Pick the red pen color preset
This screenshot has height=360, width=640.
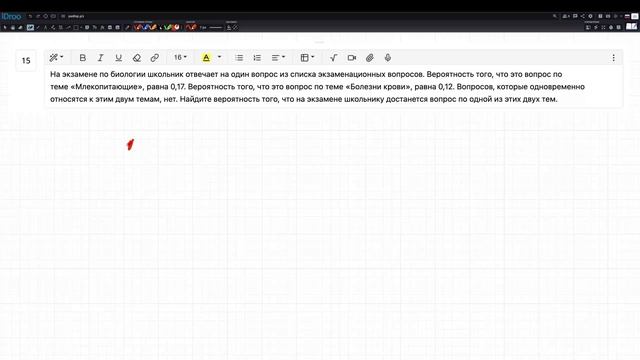tap(138, 27)
